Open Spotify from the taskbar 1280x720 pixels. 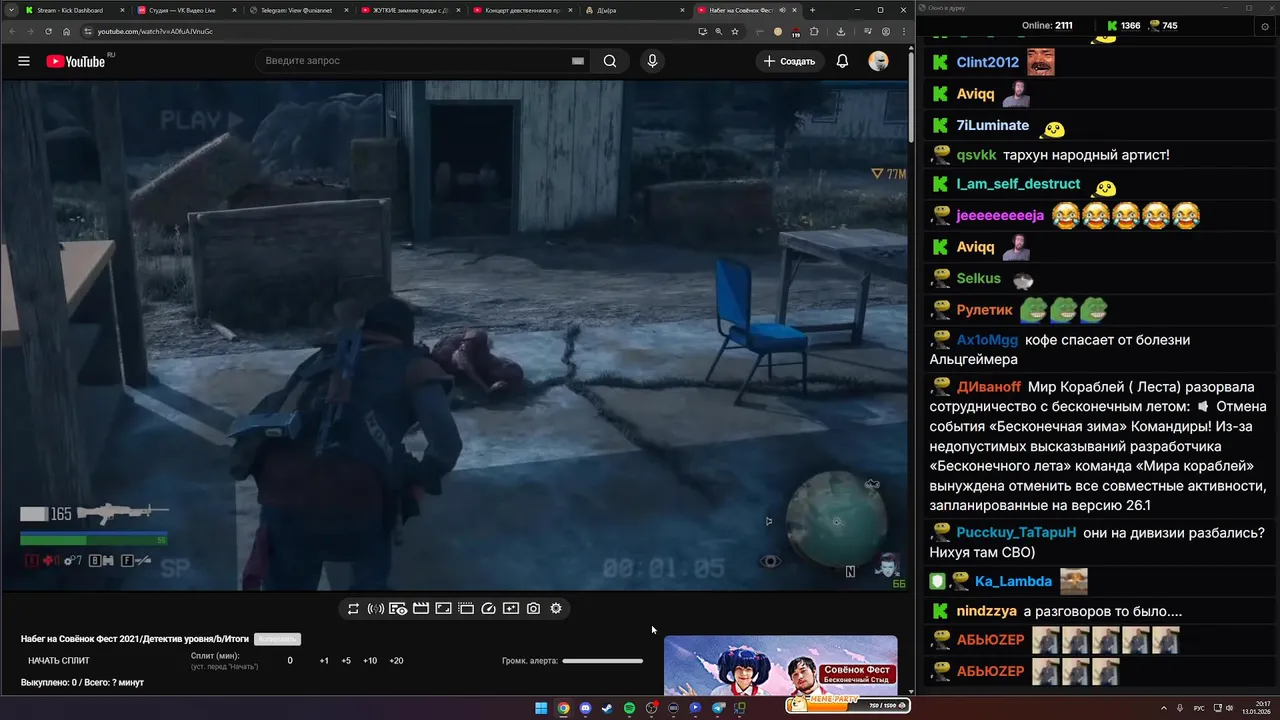[x=629, y=708]
